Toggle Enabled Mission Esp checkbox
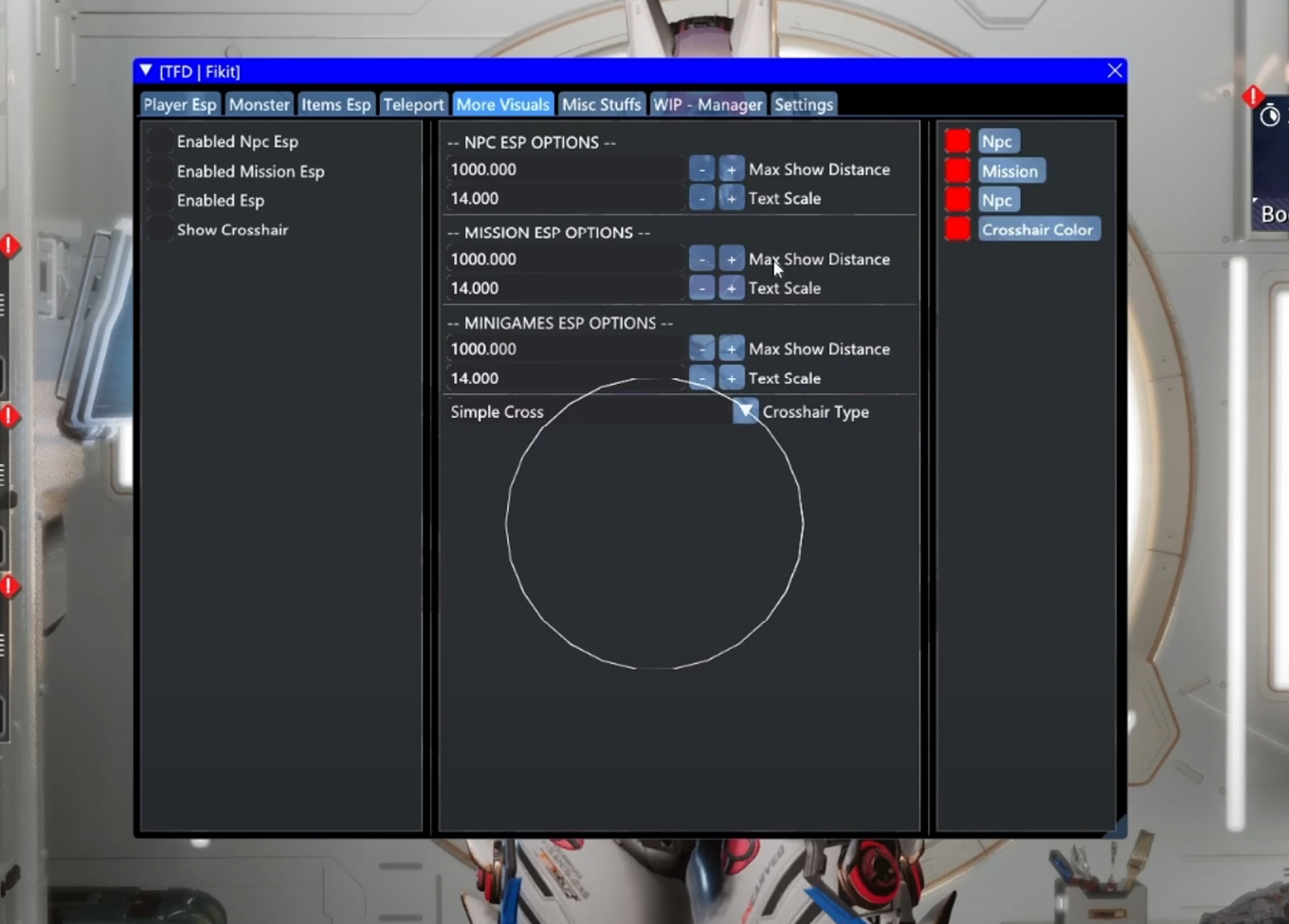The height and width of the screenshot is (924, 1289). pos(160,172)
